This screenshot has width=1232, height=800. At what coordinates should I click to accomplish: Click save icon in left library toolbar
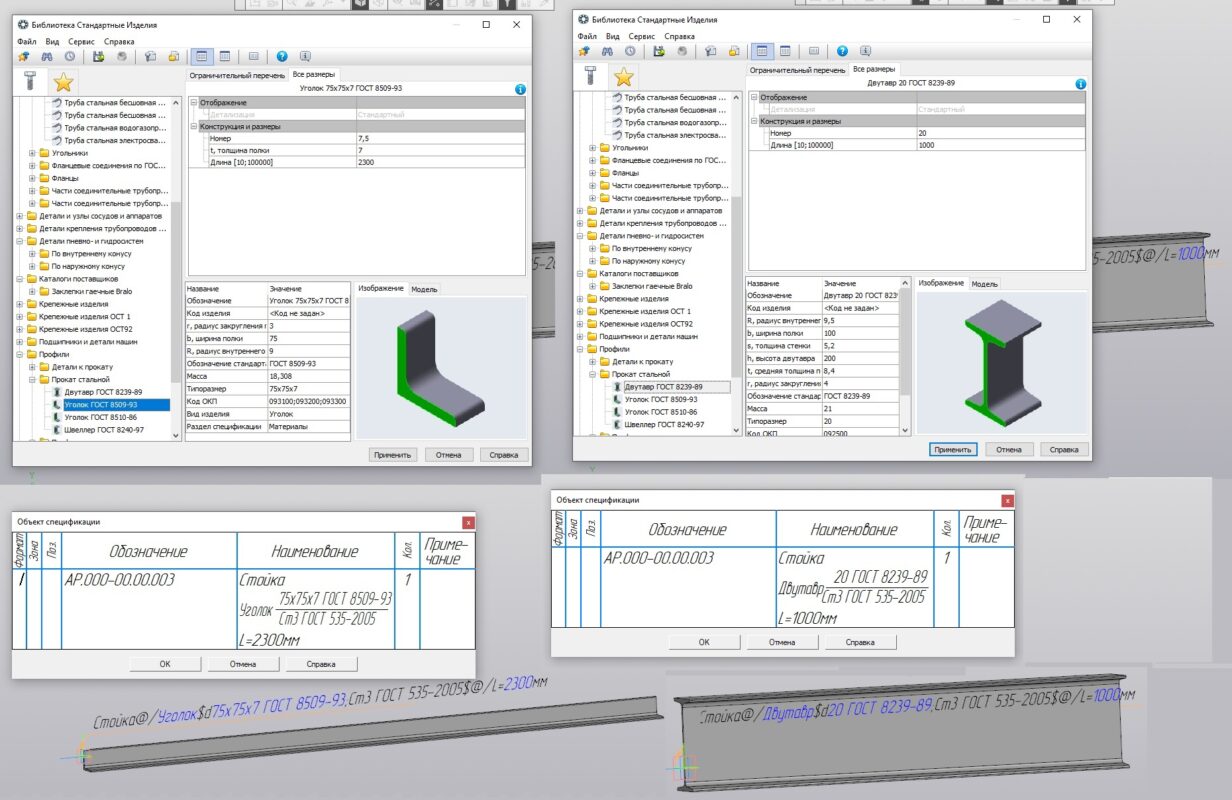click(x=98, y=57)
